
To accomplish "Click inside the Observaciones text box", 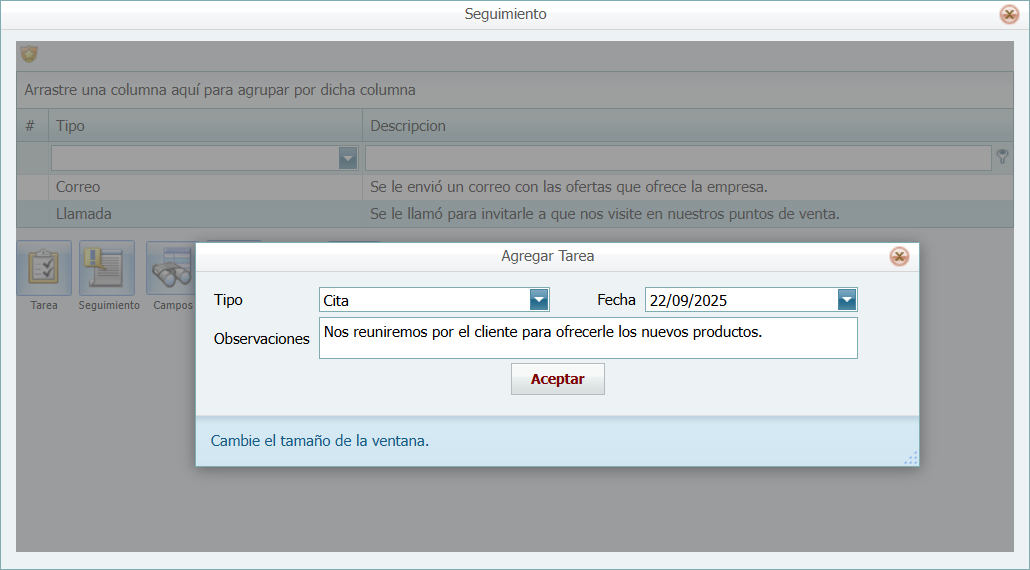I will click(588, 338).
